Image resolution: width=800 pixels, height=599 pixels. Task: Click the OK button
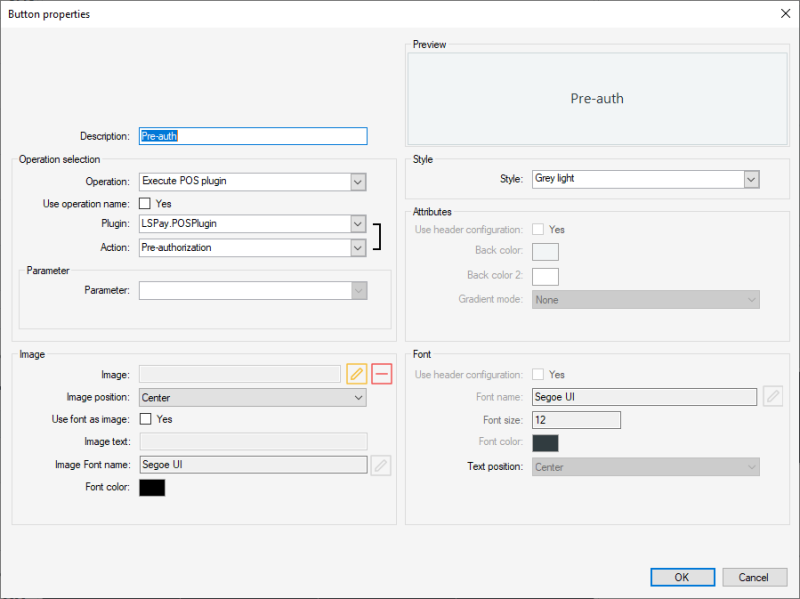[683, 577]
